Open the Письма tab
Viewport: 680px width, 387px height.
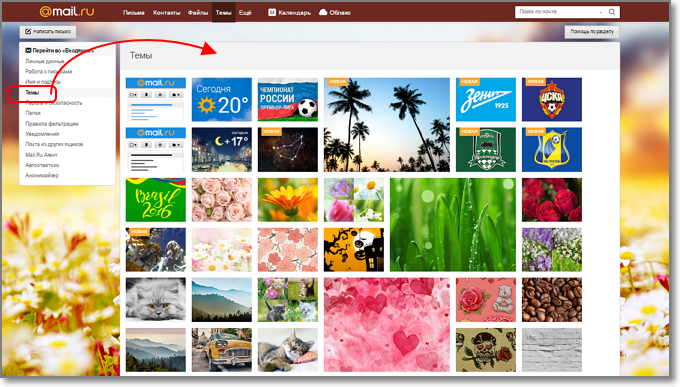click(x=134, y=13)
